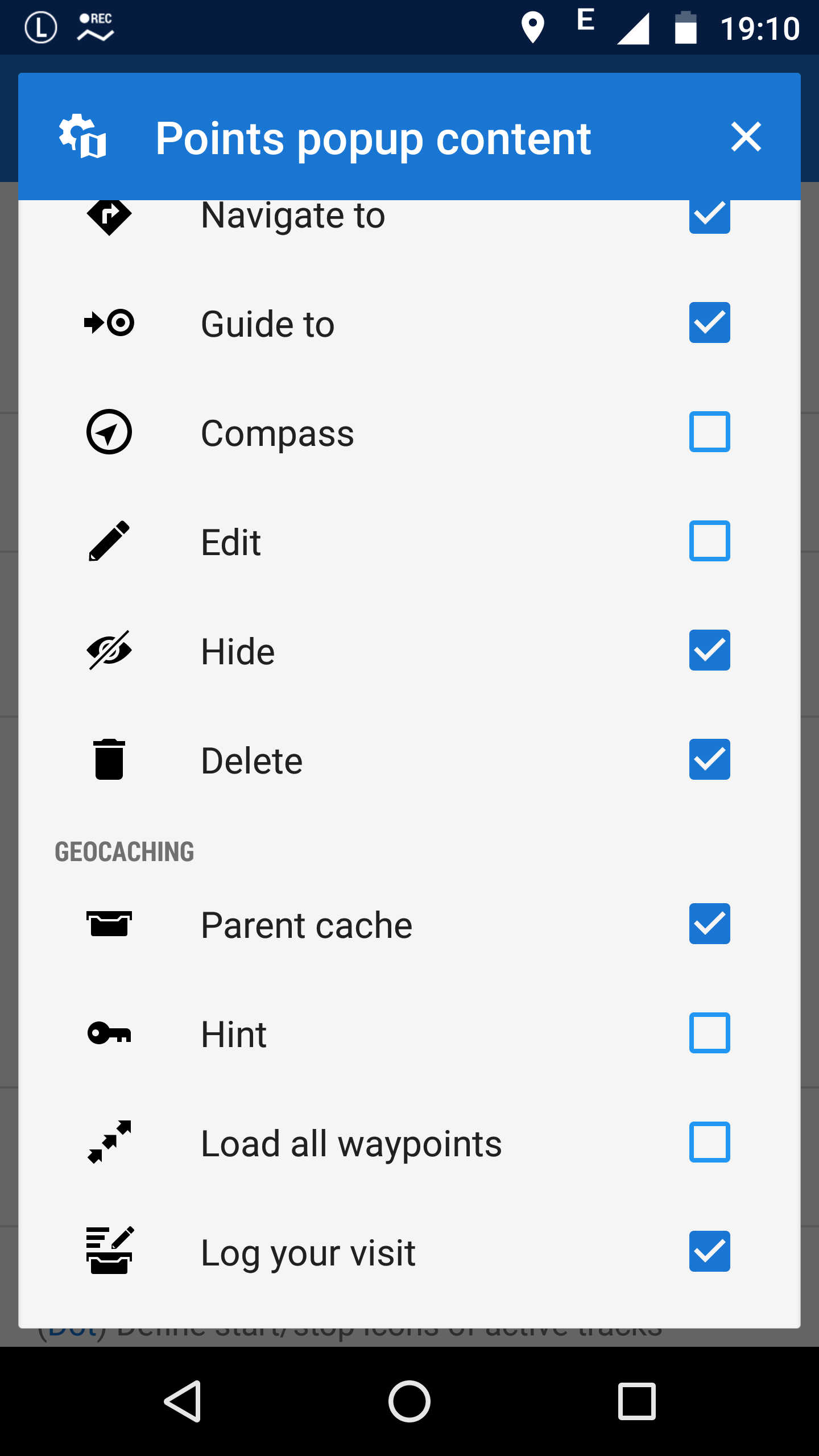Uncheck the Delete checkbox
The width and height of the screenshot is (819, 1456).
click(x=709, y=759)
